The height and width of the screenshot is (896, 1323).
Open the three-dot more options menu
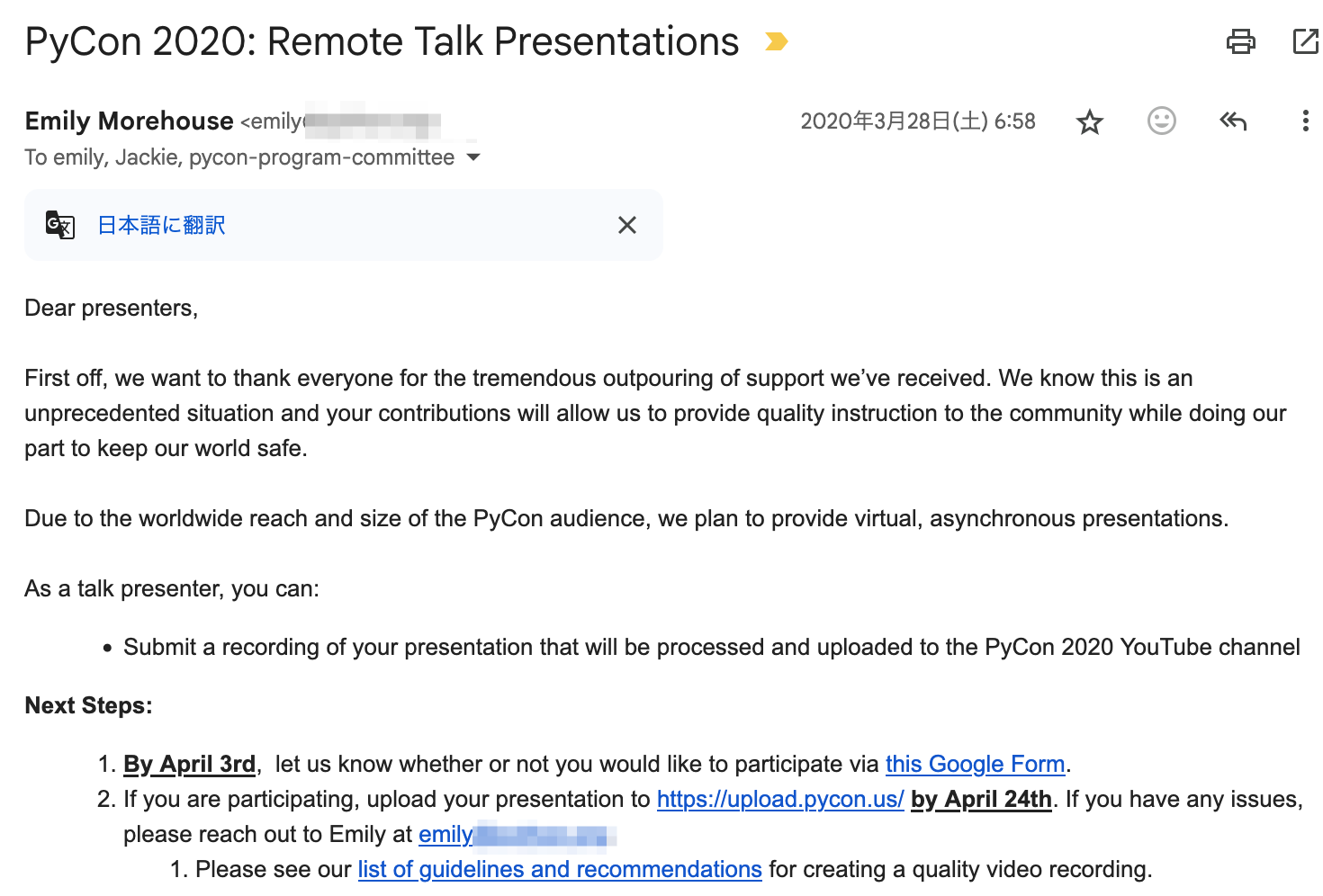(1305, 121)
